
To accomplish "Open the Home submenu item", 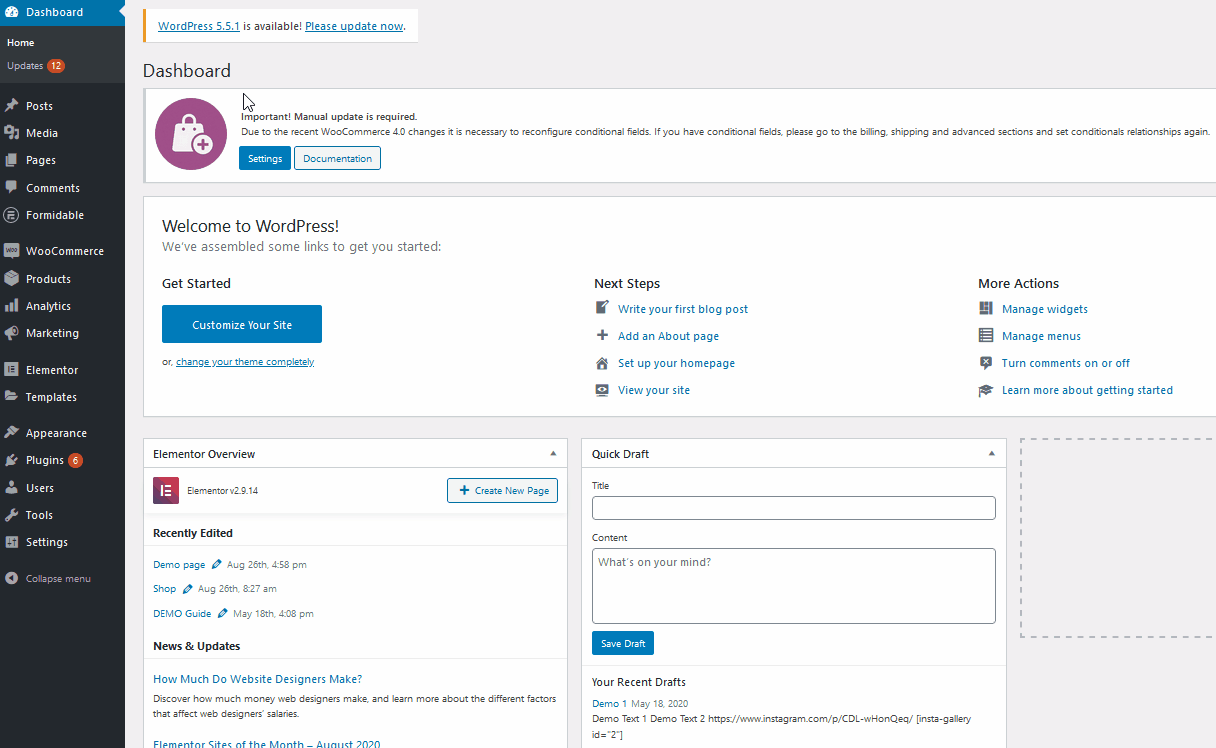I will point(20,42).
